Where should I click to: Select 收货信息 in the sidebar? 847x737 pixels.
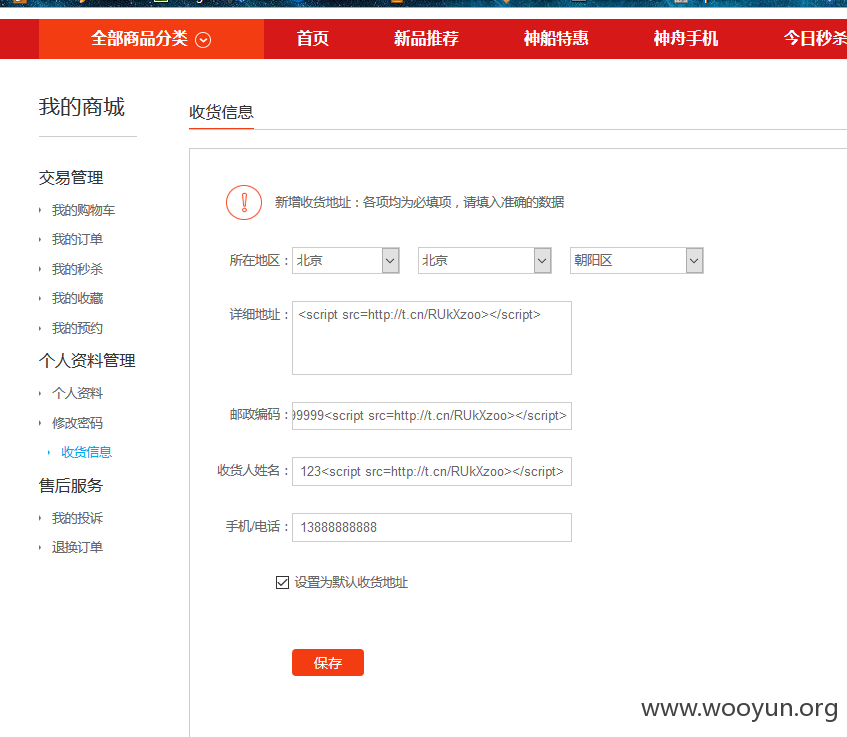click(x=86, y=452)
